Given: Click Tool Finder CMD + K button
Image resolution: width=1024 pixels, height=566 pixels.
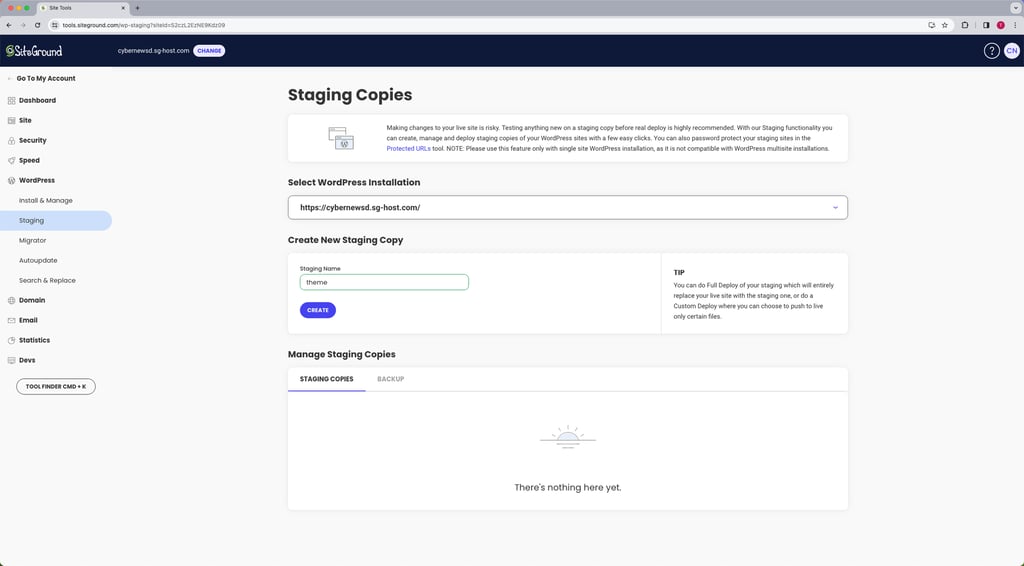Looking at the screenshot, I should click(56, 386).
